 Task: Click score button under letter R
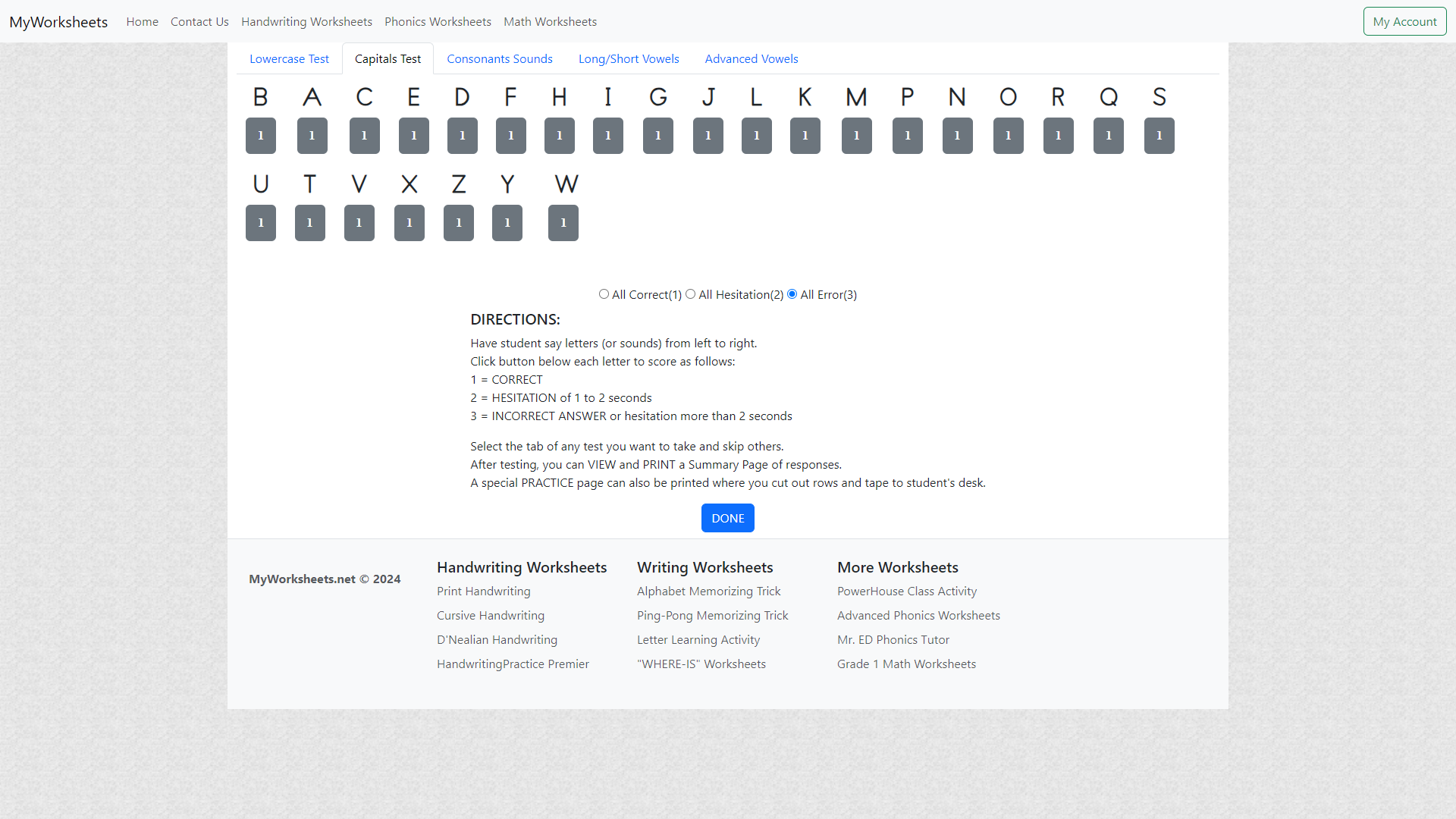coord(1059,136)
